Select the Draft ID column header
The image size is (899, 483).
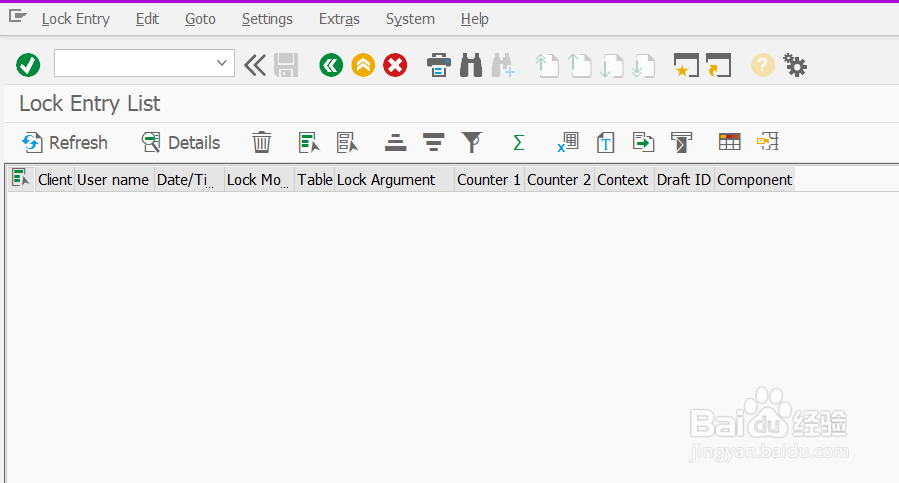tap(684, 180)
